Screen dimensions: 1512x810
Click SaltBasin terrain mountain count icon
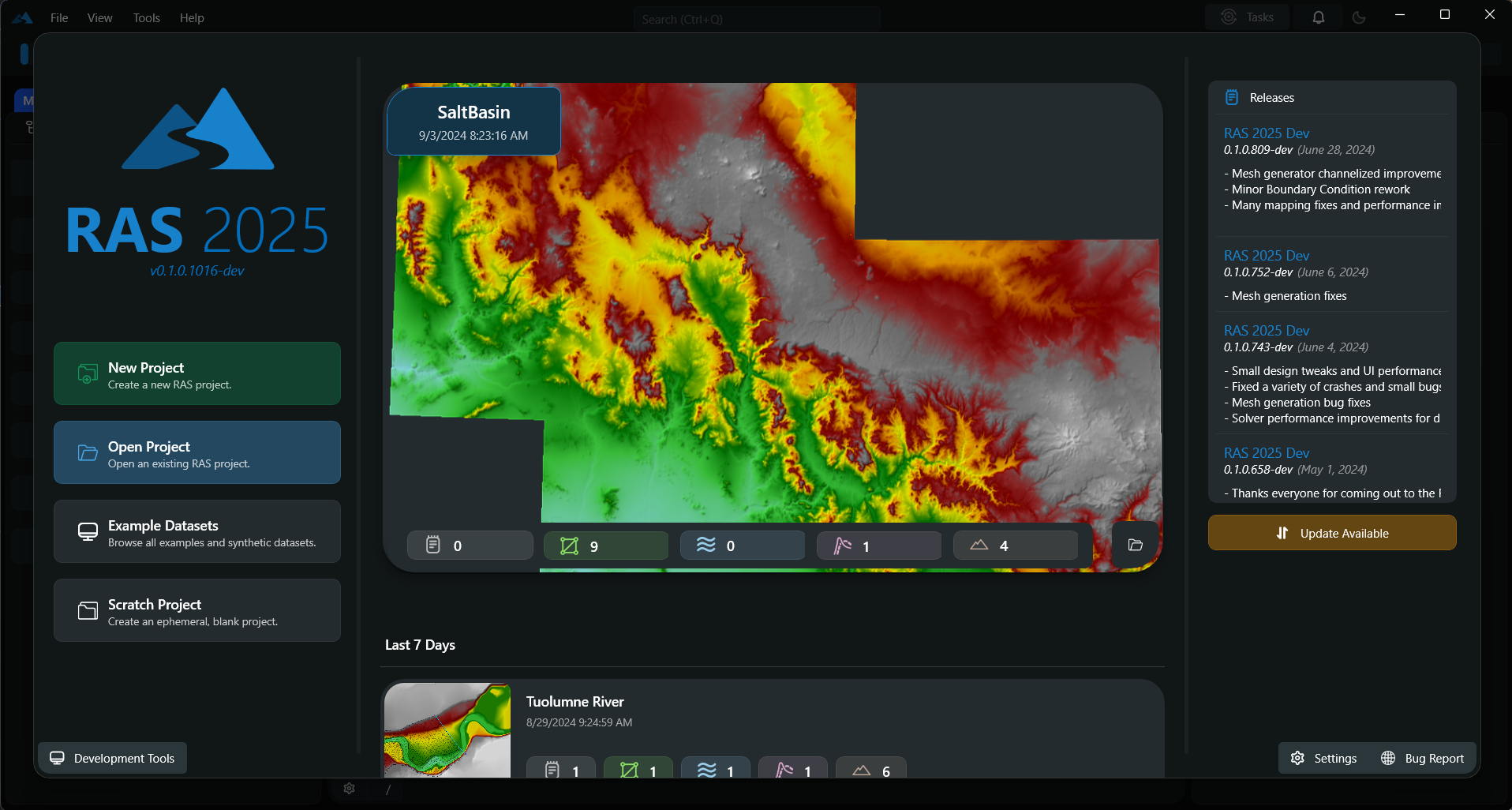(979, 546)
